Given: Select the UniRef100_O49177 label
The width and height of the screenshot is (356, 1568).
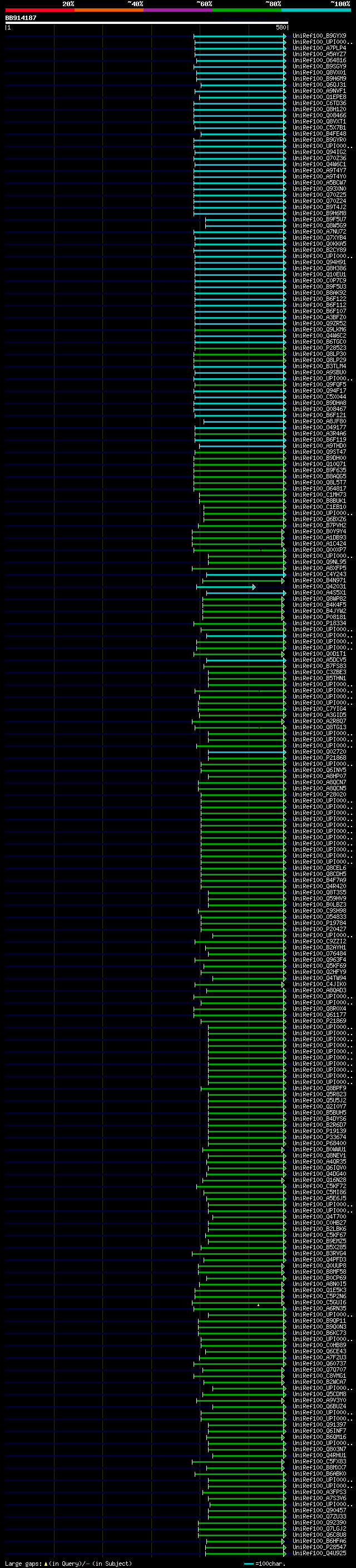Looking at the screenshot, I should click(319, 427).
